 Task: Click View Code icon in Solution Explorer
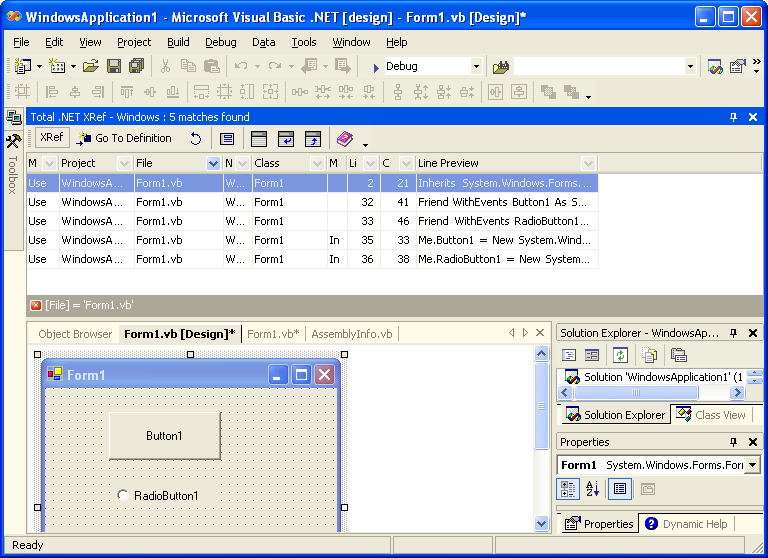tap(569, 355)
